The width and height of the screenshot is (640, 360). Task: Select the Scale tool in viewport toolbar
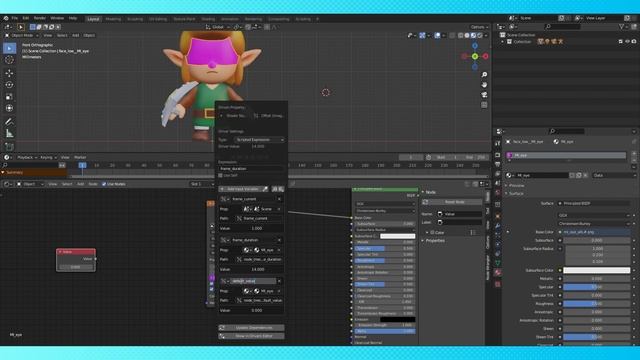pos(9,97)
